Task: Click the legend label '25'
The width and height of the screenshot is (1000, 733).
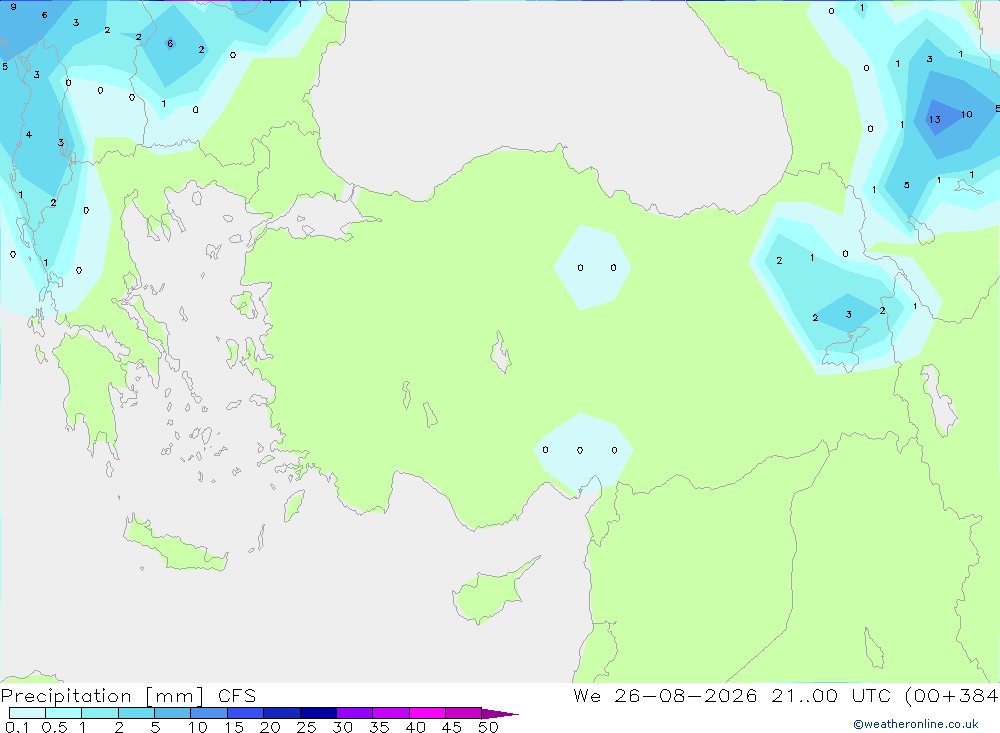Action: 306,727
